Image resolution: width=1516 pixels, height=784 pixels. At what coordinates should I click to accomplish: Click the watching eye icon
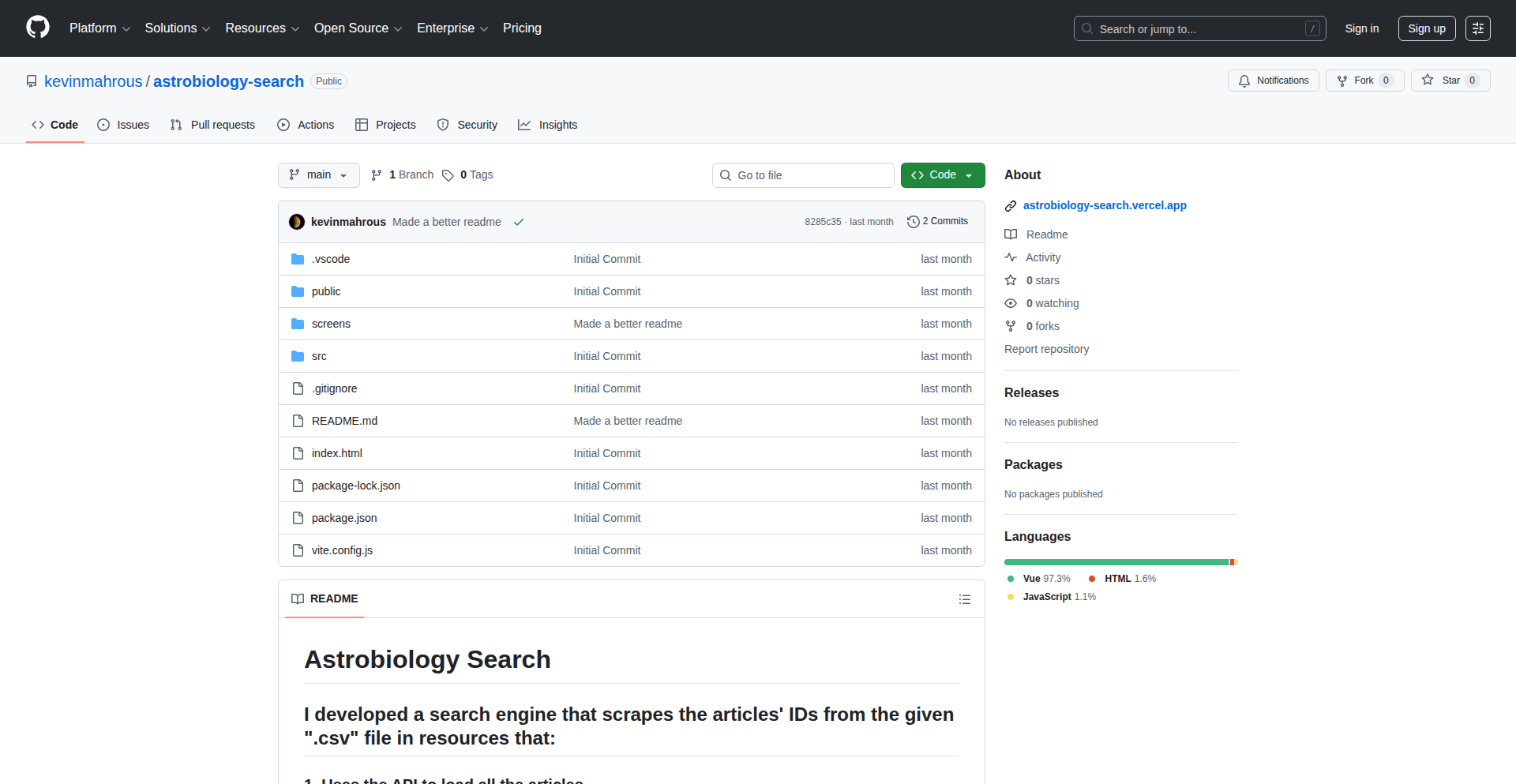pyautogui.click(x=1011, y=303)
